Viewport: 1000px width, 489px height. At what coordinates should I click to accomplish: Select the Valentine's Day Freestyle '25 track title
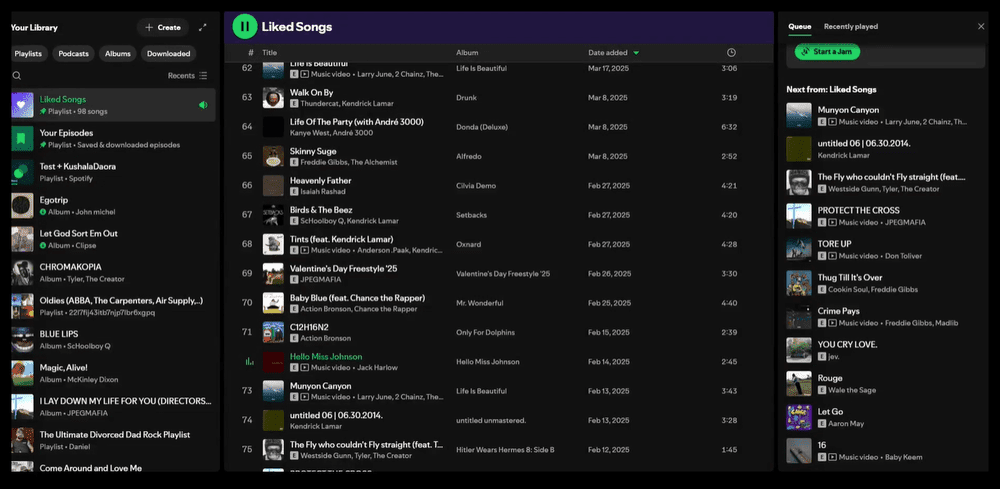coord(344,268)
